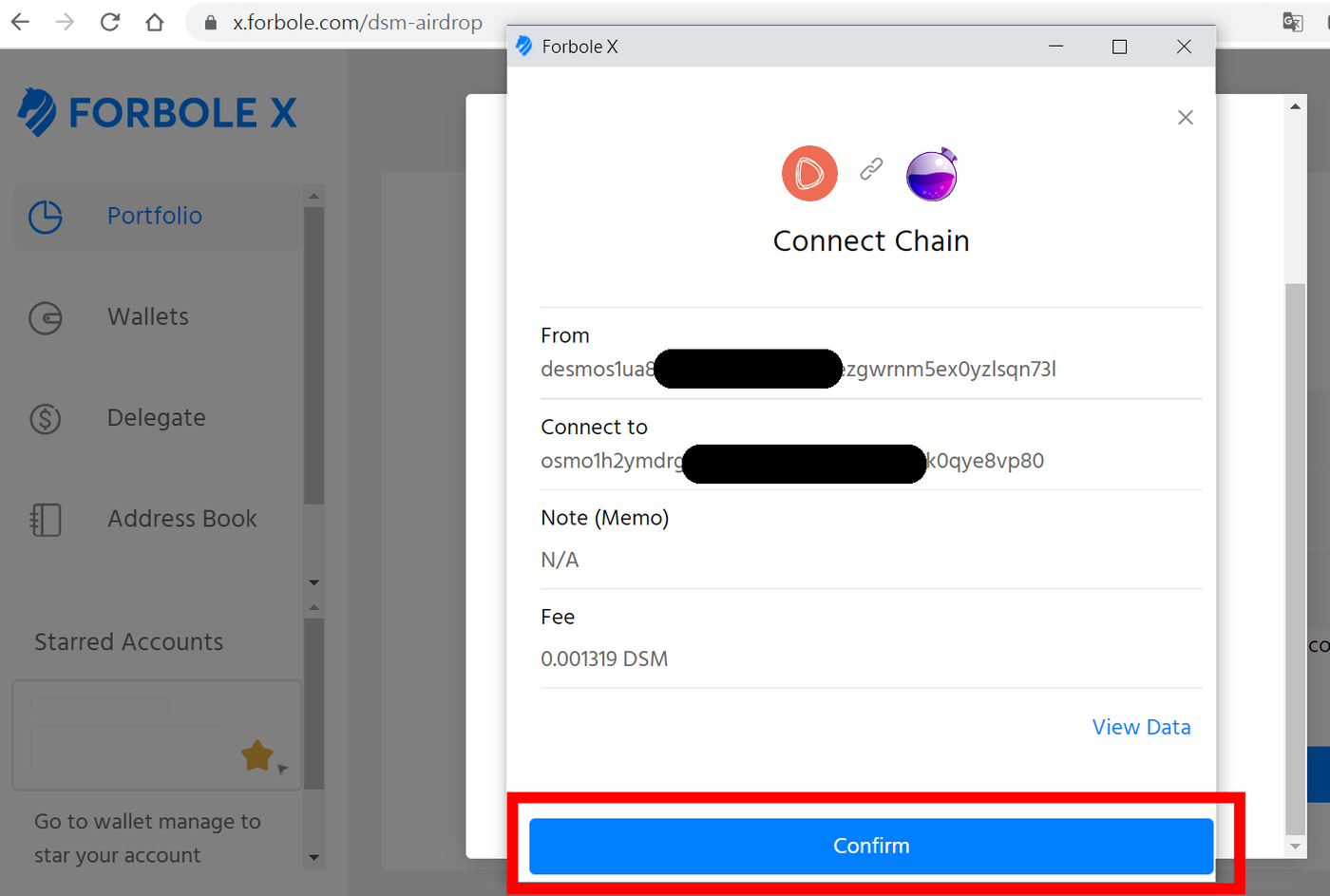Click the sidebar menu scrollbar thumb

coord(313,355)
